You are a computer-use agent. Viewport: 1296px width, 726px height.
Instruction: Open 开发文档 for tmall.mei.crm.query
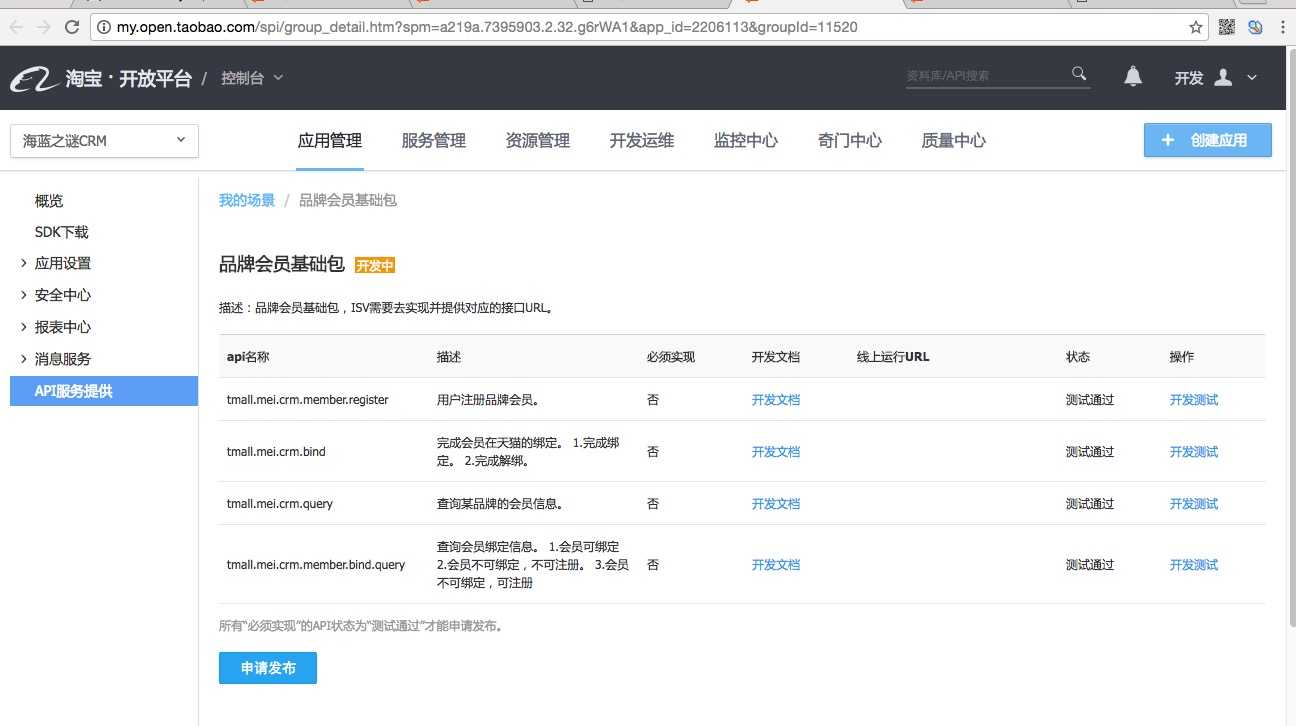point(776,504)
